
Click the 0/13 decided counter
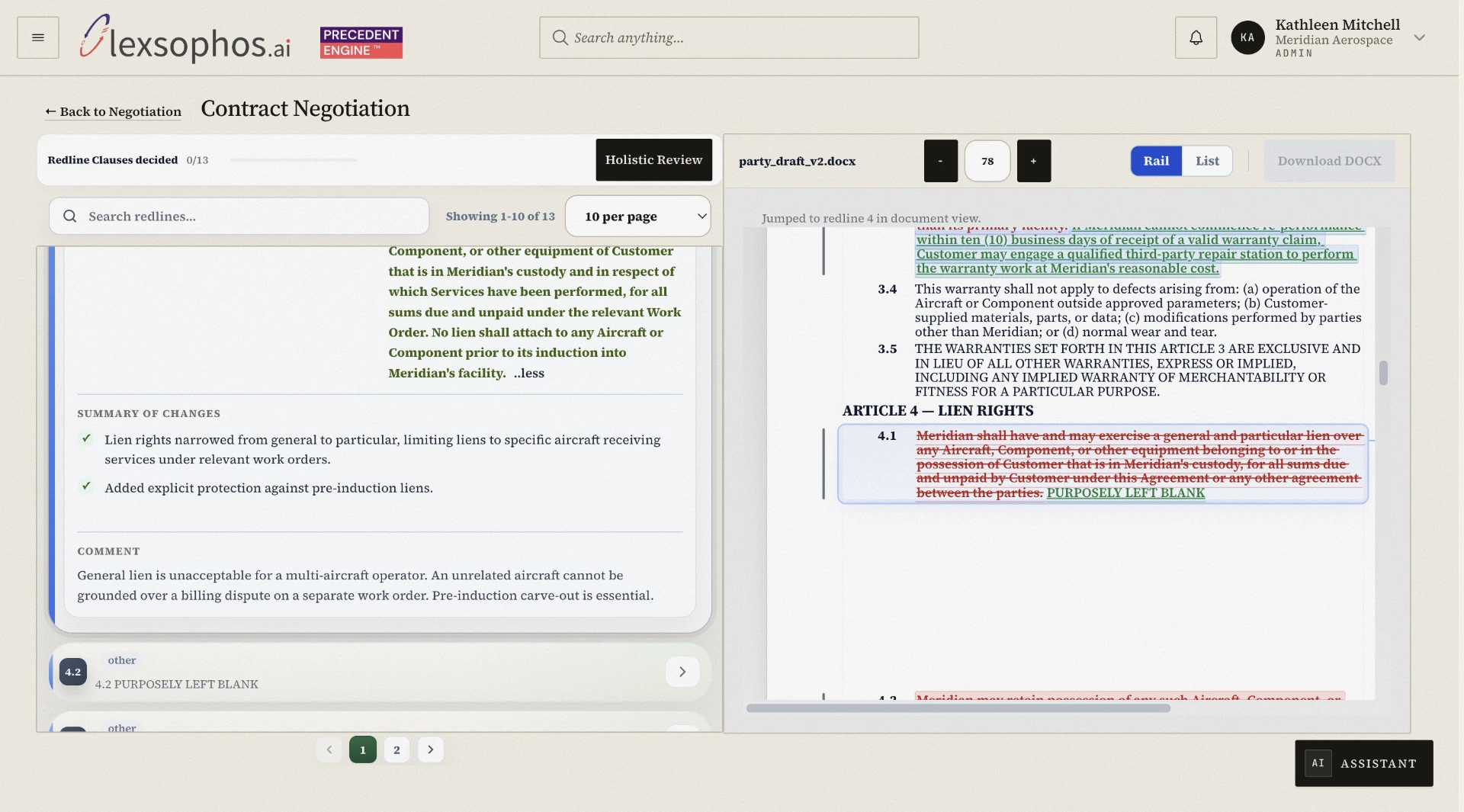click(x=197, y=160)
